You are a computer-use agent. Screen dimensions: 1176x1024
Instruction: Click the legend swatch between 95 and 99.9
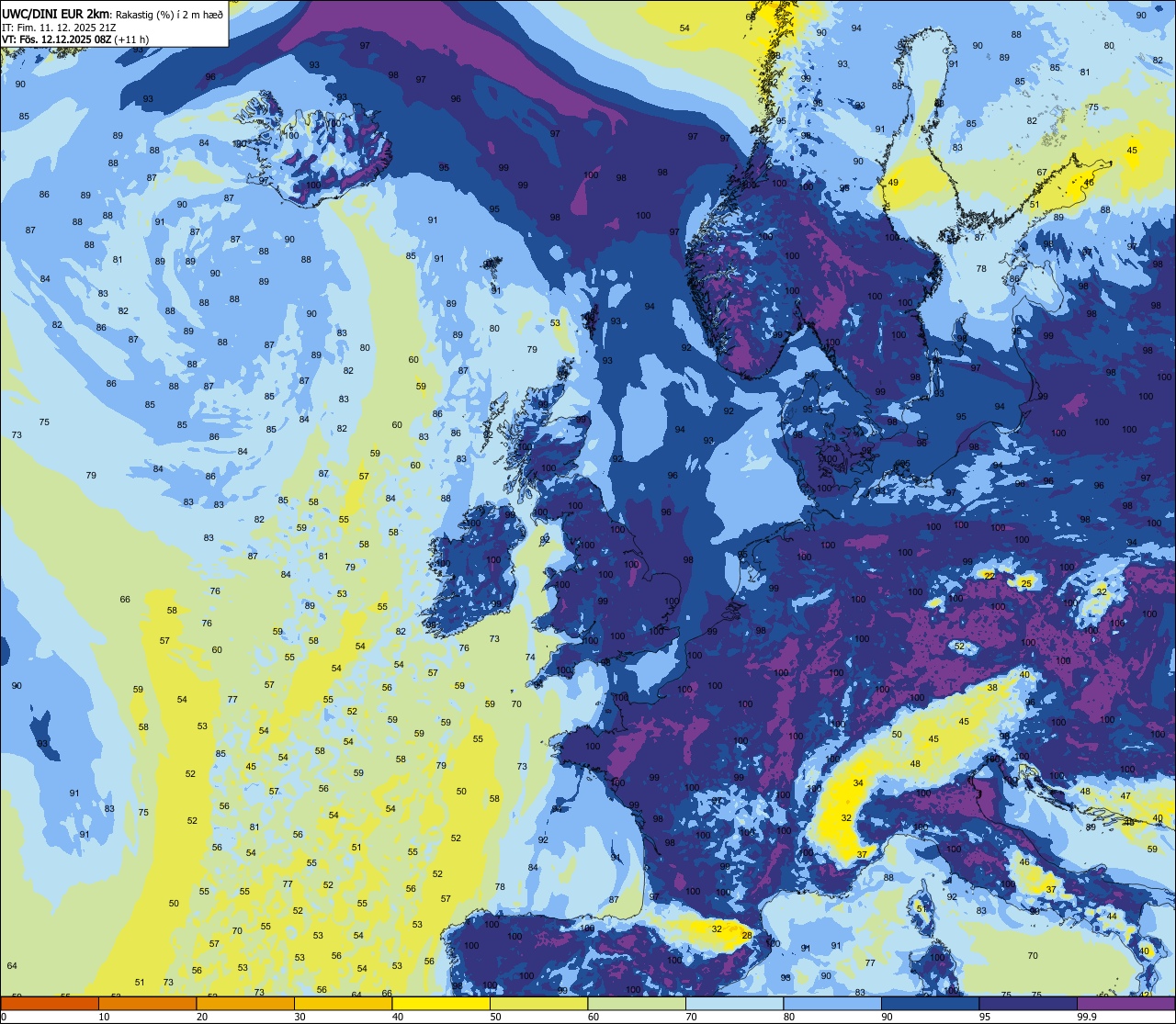click(x=1029, y=1003)
